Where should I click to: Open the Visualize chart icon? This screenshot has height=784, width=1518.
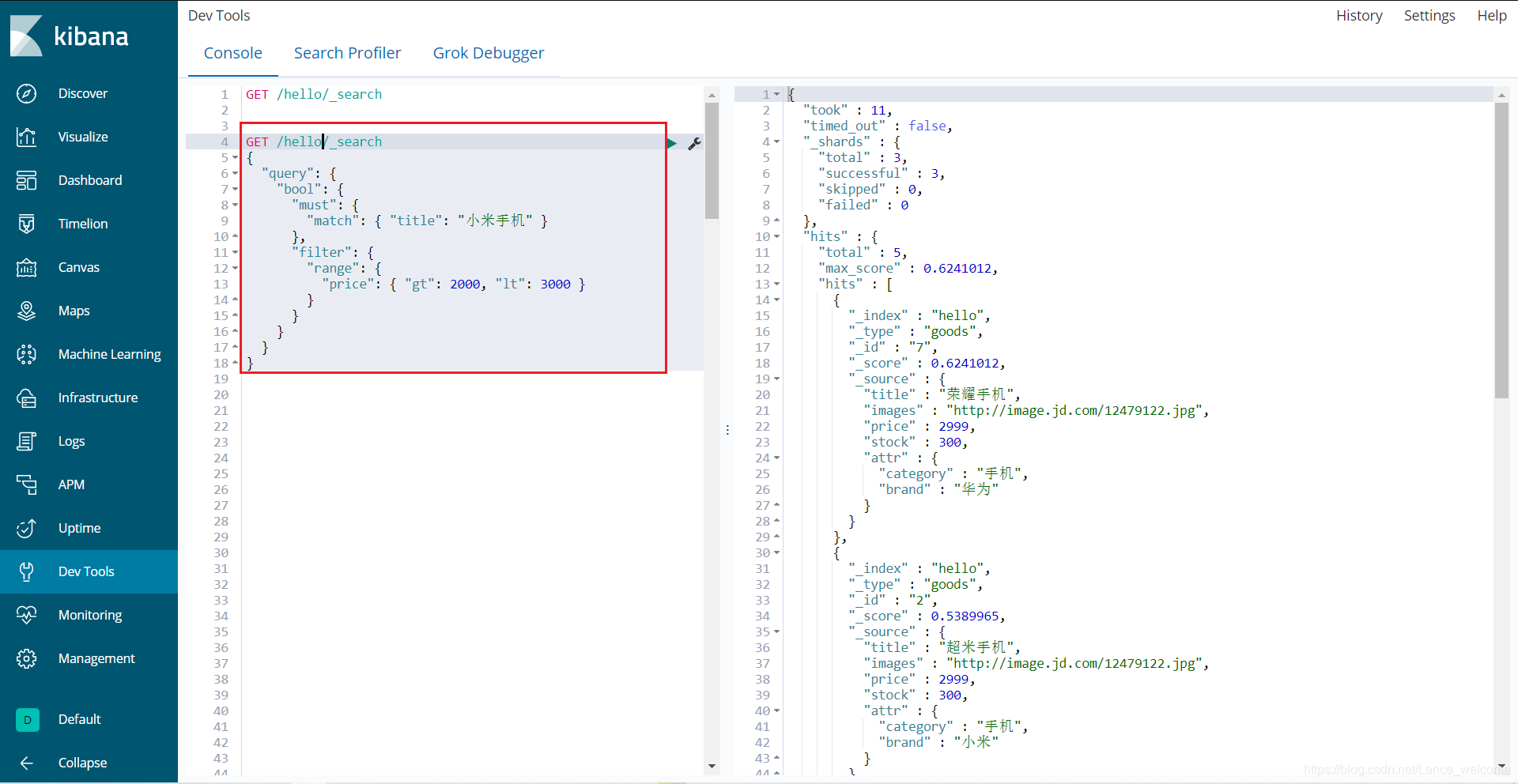click(26, 137)
